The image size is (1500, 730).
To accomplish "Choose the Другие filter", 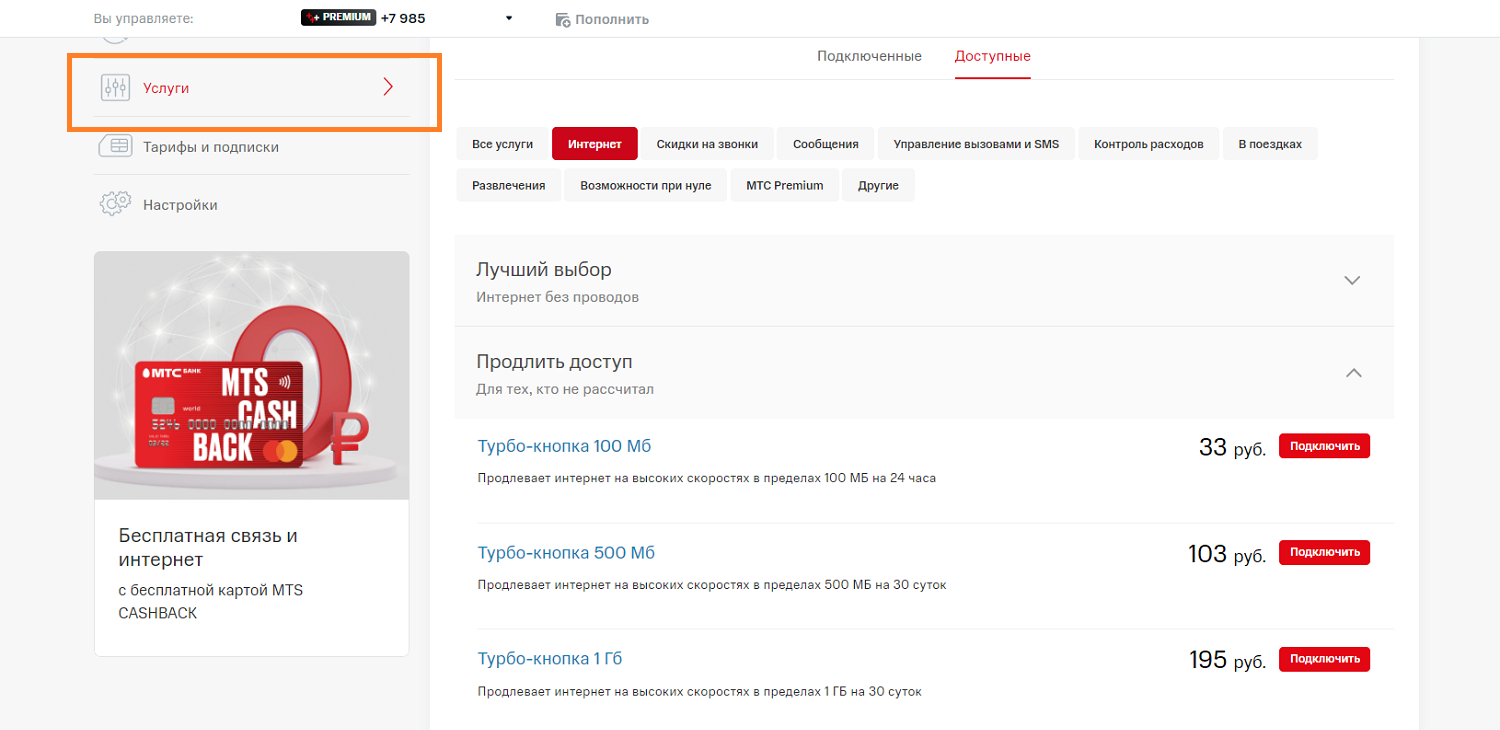I will tap(878, 185).
